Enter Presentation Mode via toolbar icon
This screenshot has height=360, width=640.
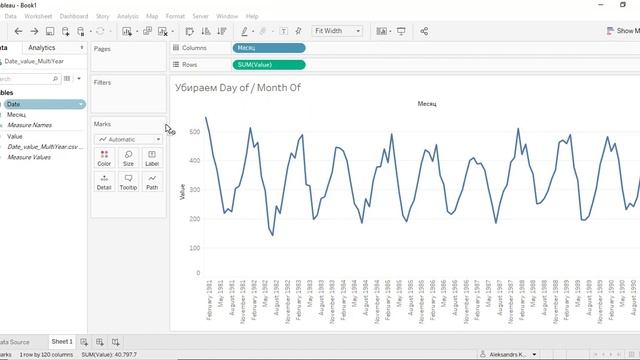point(401,31)
